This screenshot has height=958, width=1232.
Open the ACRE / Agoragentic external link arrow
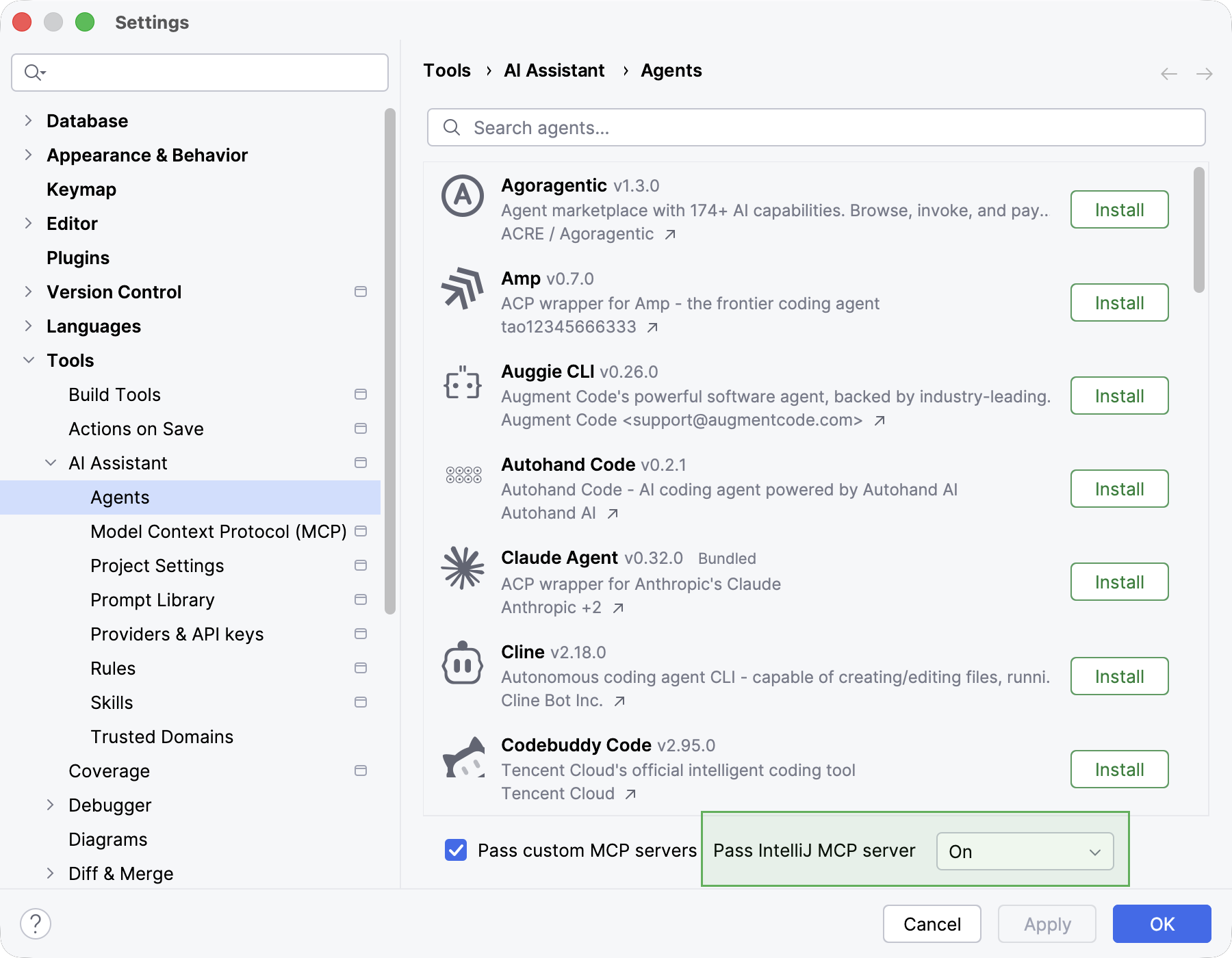(x=670, y=235)
